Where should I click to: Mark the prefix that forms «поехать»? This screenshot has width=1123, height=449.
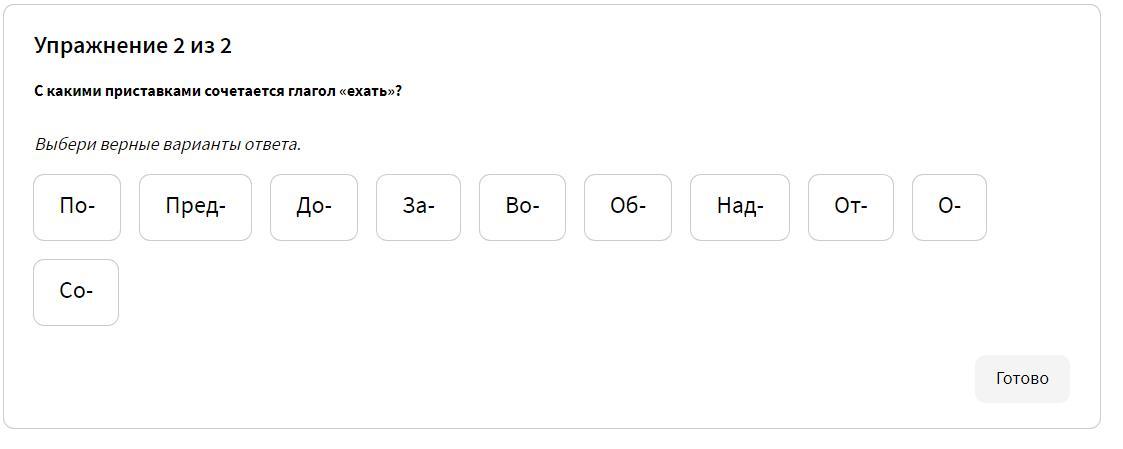(77, 207)
